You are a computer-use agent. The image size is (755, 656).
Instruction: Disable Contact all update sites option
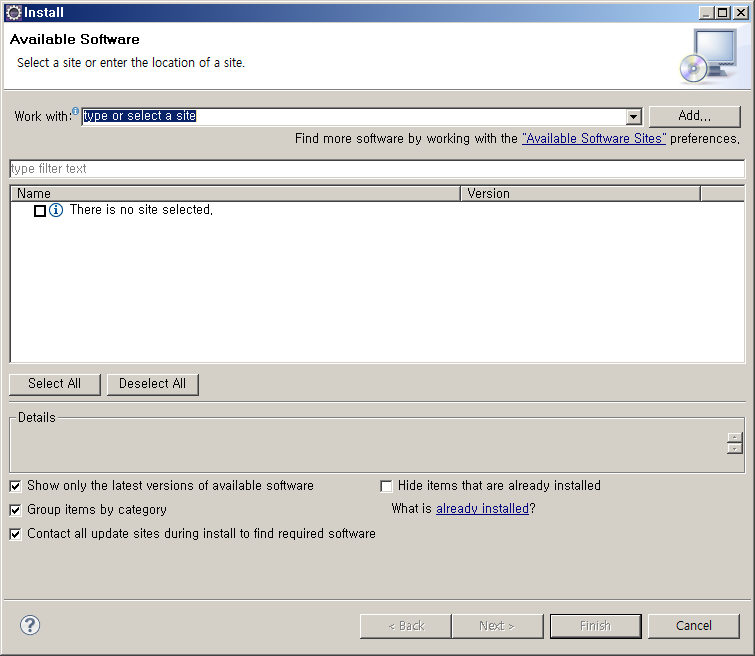click(x=15, y=534)
